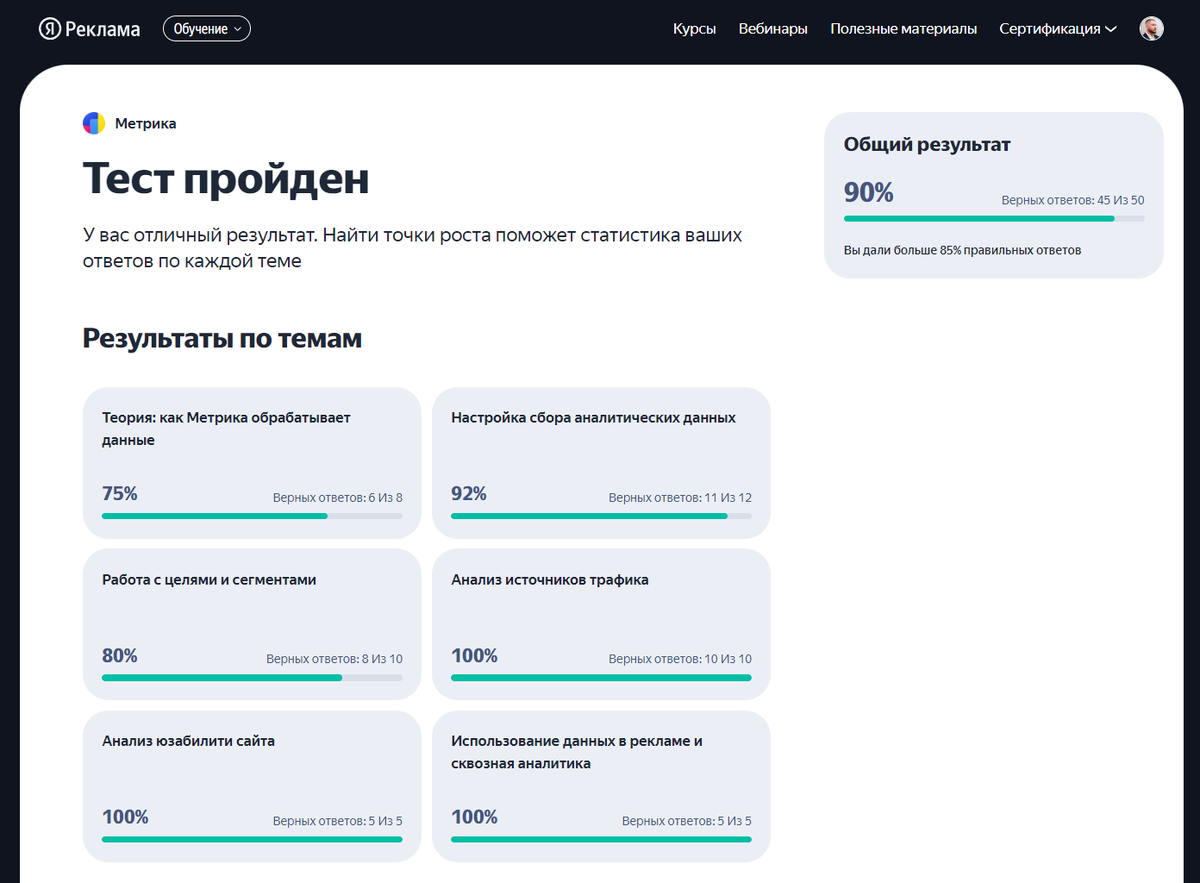Click the progress bar under Анализ источников трафика
Image resolution: width=1200 pixels, height=883 pixels.
pos(601,677)
